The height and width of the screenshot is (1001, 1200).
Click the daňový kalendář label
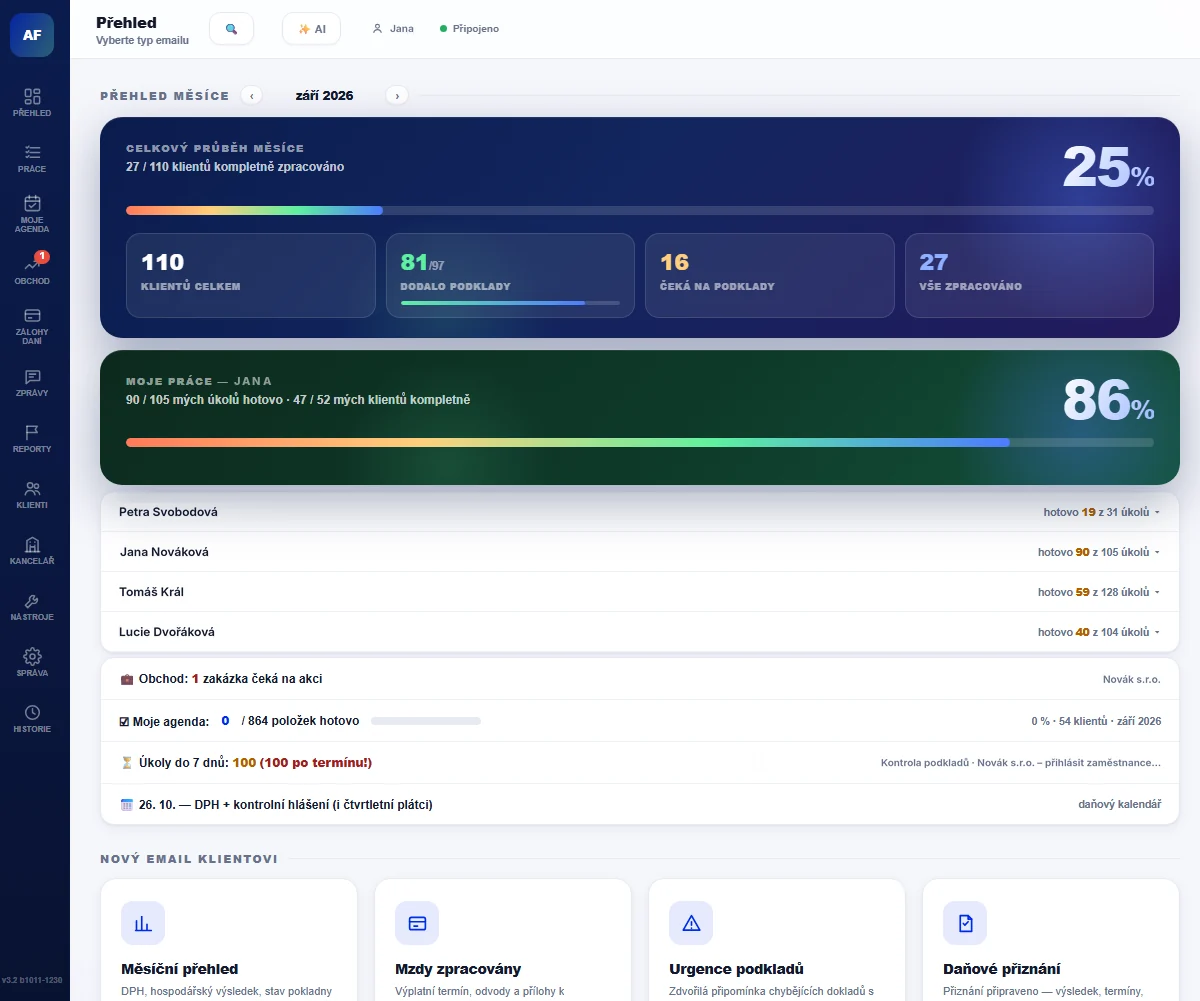[x=1120, y=805]
